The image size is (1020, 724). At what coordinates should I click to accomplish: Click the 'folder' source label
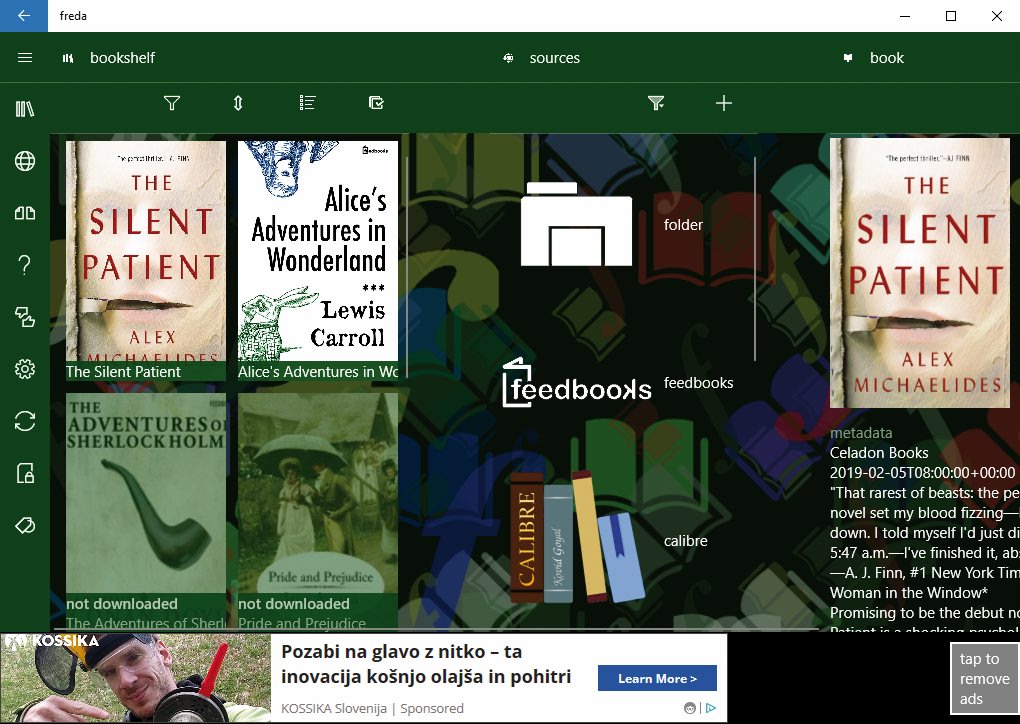click(683, 224)
